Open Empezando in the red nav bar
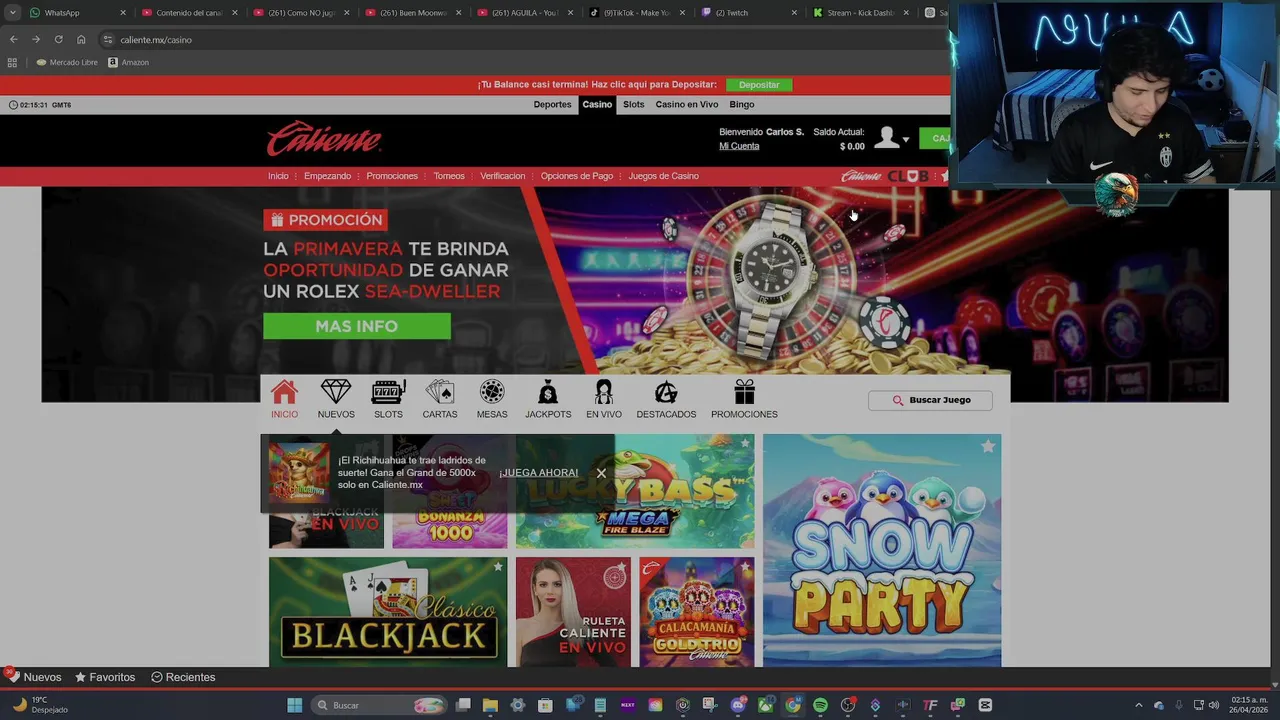Screen dimensions: 1280x720 coord(327,176)
